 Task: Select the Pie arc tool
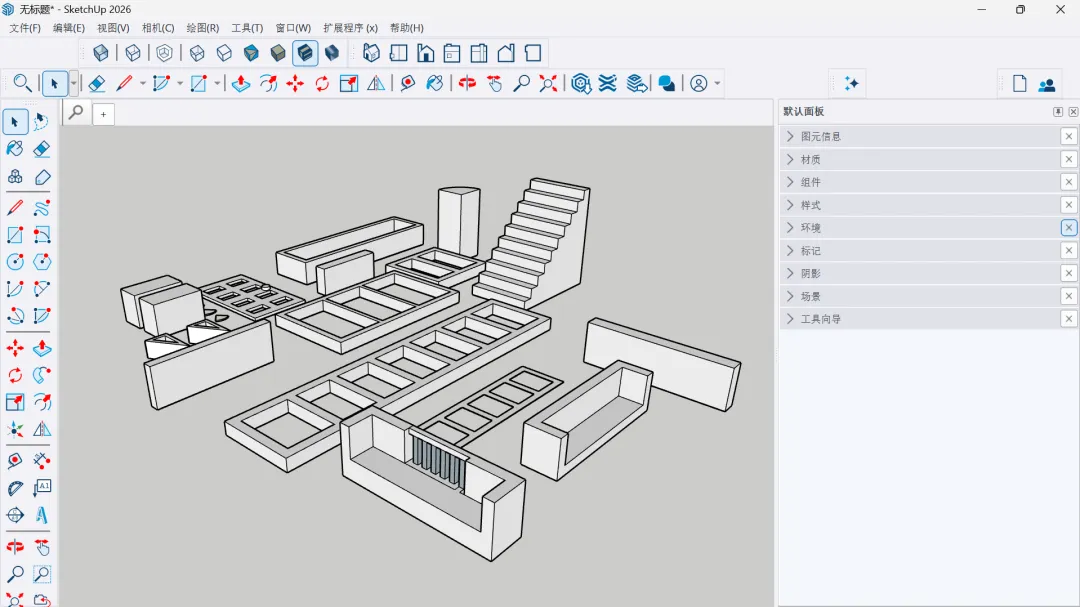pos(41,316)
